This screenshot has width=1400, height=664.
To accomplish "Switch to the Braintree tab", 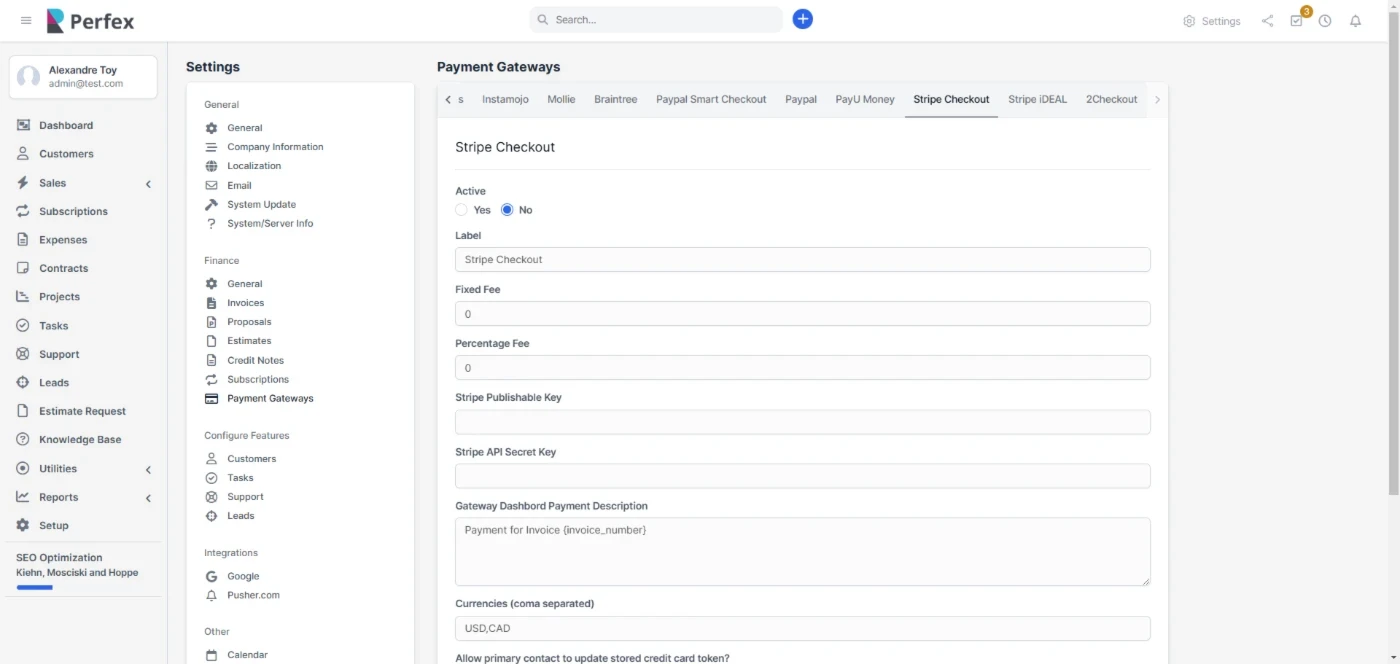I will [615, 100].
